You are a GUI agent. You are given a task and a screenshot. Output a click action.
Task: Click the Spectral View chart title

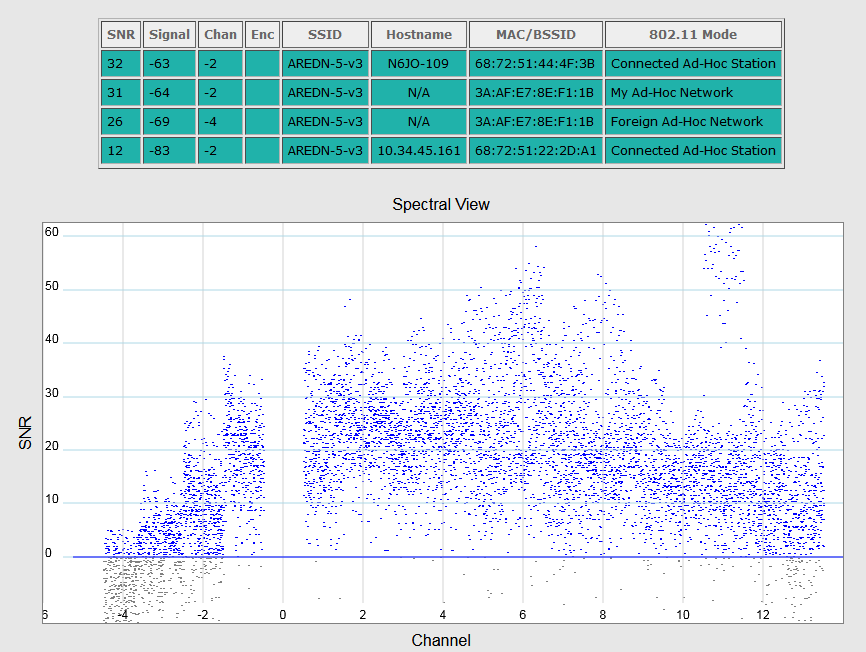pos(441,204)
